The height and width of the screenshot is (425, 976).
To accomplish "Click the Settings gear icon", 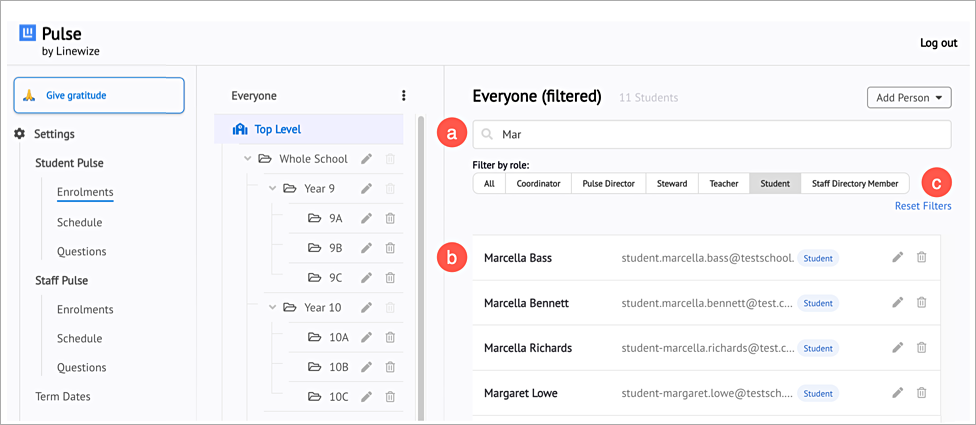I will coord(20,134).
